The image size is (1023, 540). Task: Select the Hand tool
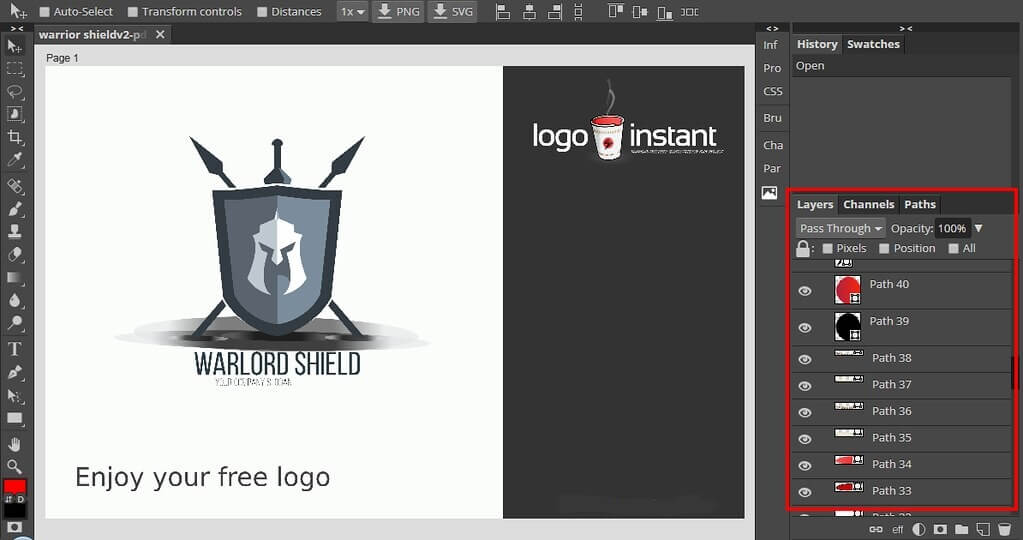tap(14, 445)
